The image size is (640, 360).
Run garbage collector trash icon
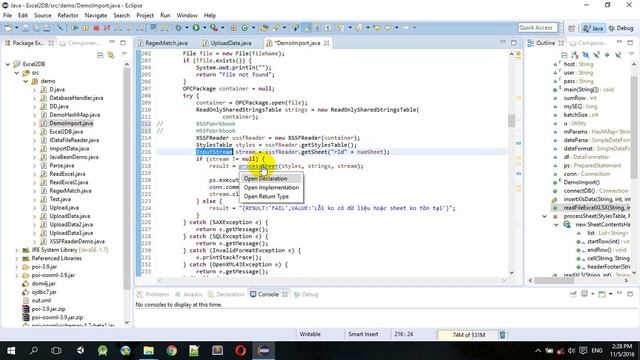tap(502, 334)
